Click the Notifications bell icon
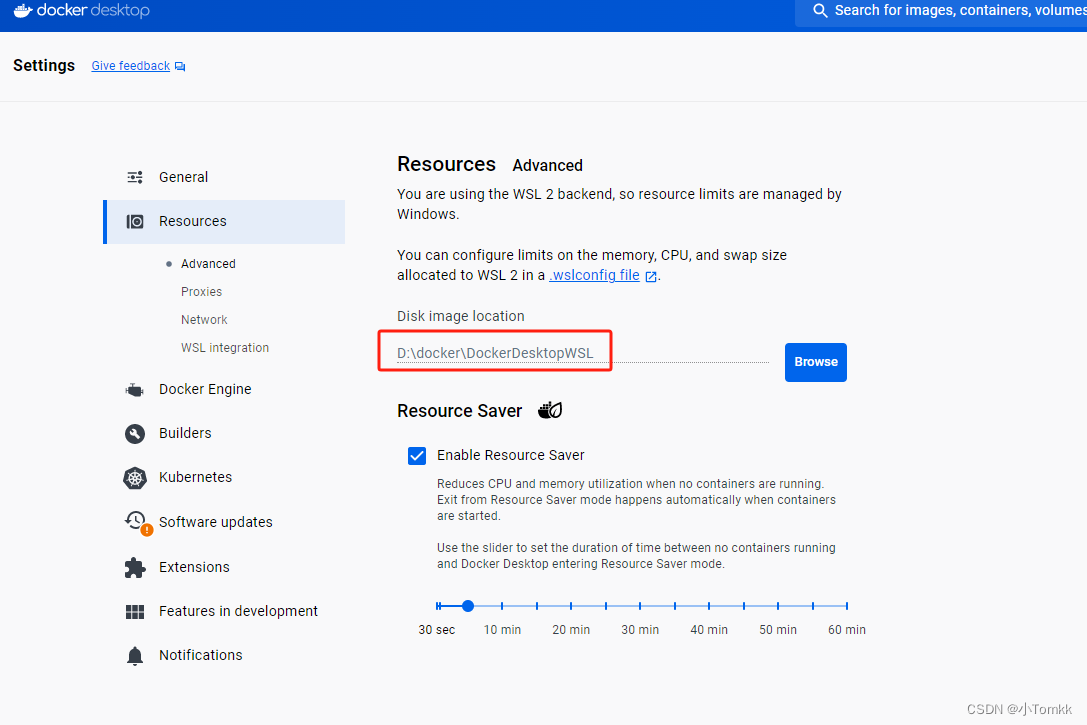 [135, 656]
